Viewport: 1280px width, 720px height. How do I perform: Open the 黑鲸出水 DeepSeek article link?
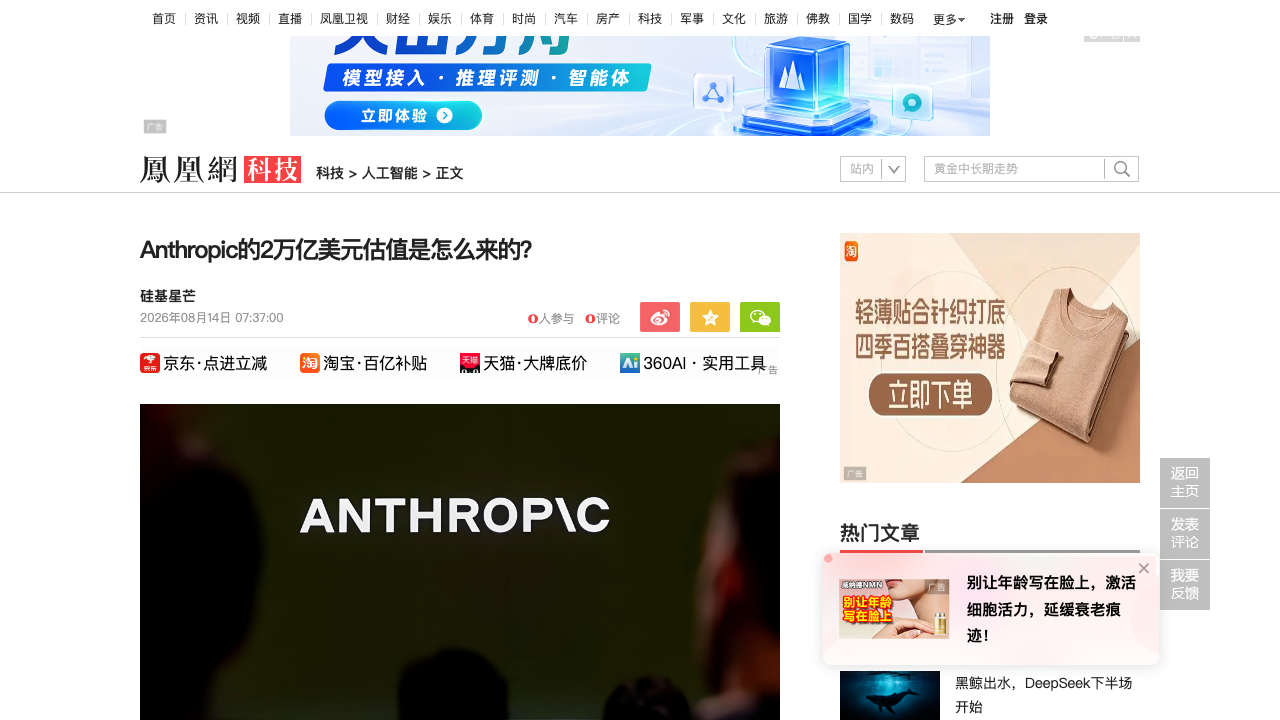pyautogui.click(x=1044, y=695)
